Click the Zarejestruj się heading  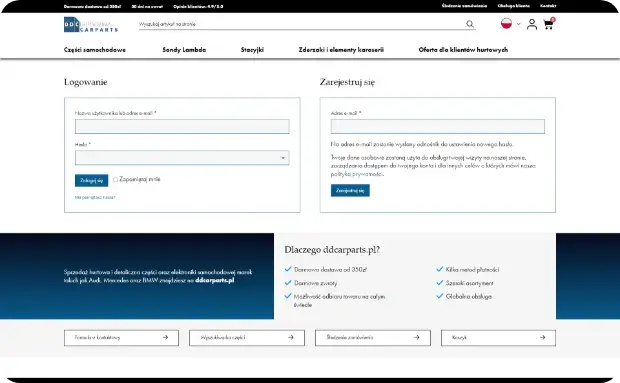pyautogui.click(x=347, y=82)
